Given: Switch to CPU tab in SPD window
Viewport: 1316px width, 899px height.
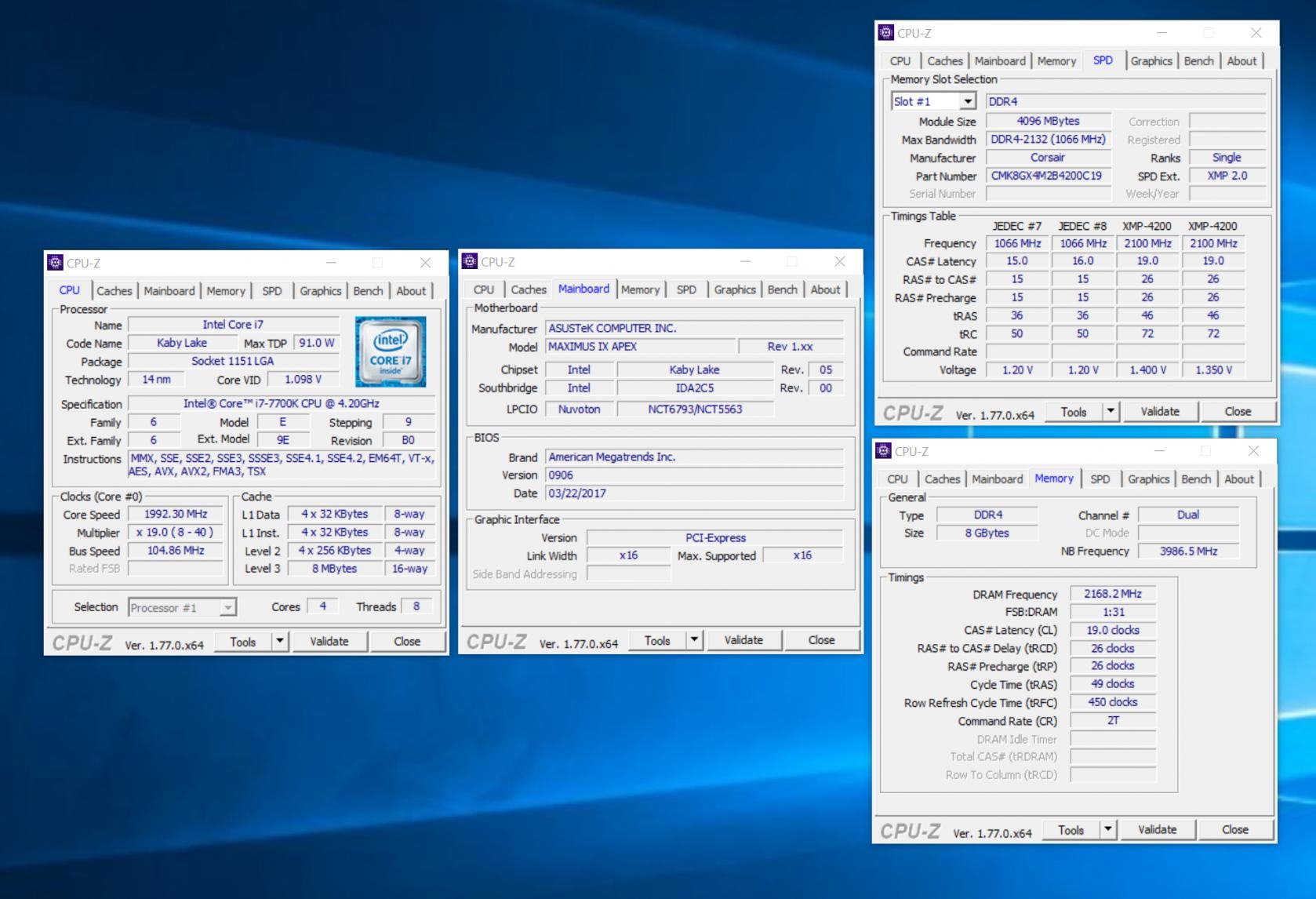Looking at the screenshot, I should (900, 60).
